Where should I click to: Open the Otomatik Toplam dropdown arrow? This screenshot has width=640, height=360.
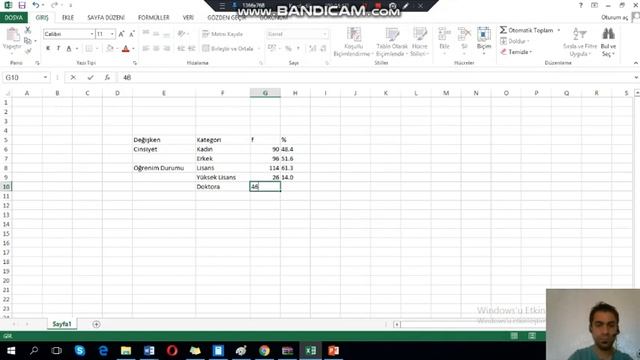(x=559, y=30)
